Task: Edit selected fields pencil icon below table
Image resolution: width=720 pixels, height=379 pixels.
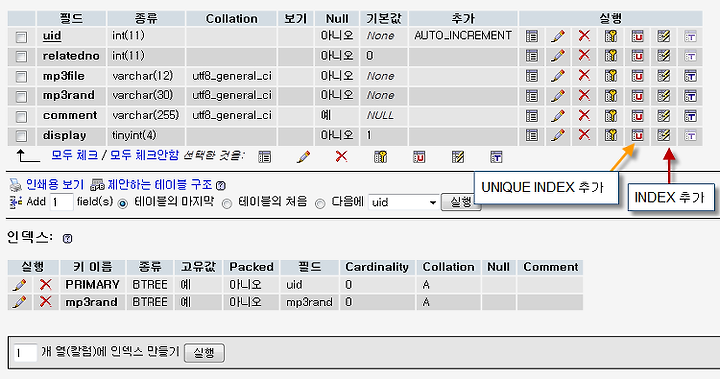Action: [303, 157]
